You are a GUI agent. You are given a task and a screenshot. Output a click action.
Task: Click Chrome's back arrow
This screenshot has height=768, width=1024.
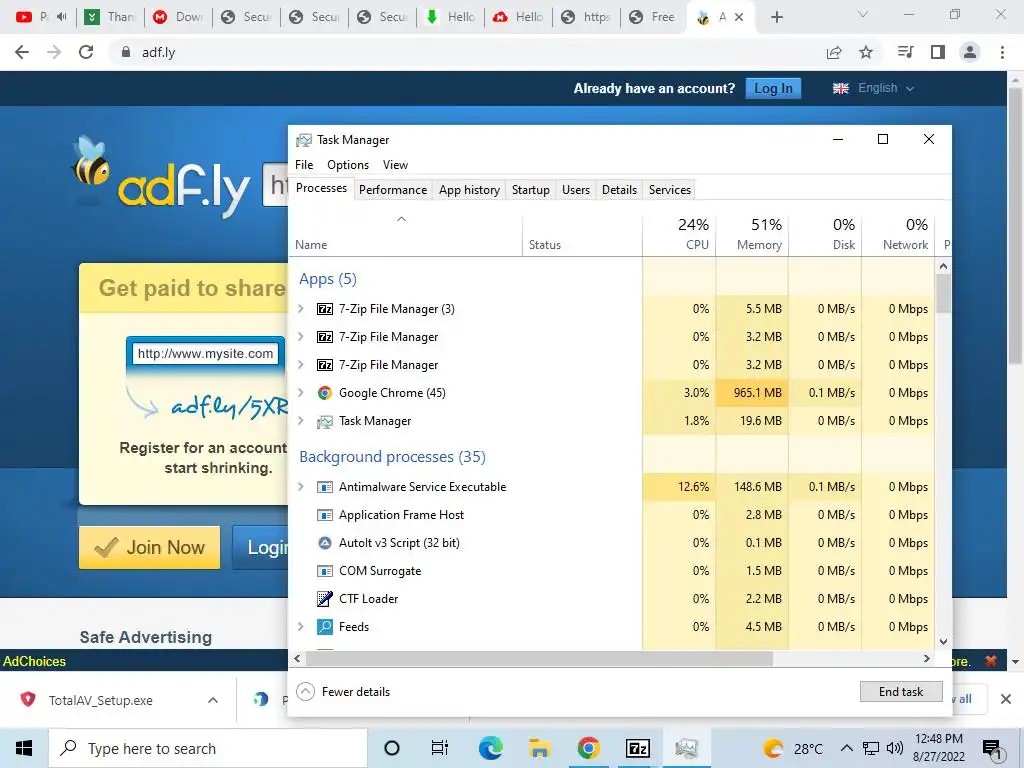coord(22,52)
